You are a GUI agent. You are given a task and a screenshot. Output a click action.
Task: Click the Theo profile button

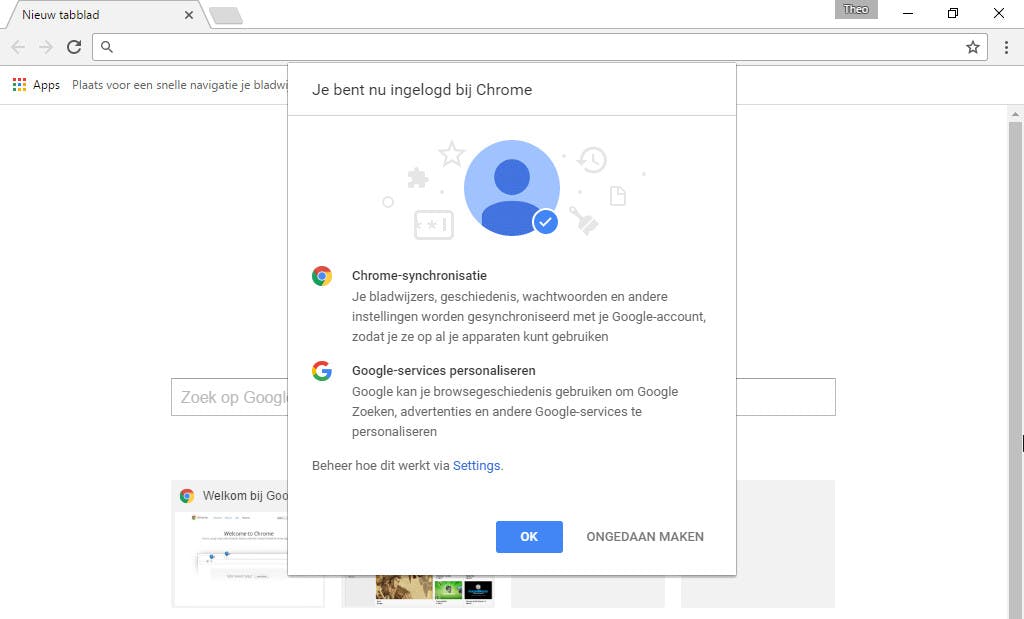856,9
